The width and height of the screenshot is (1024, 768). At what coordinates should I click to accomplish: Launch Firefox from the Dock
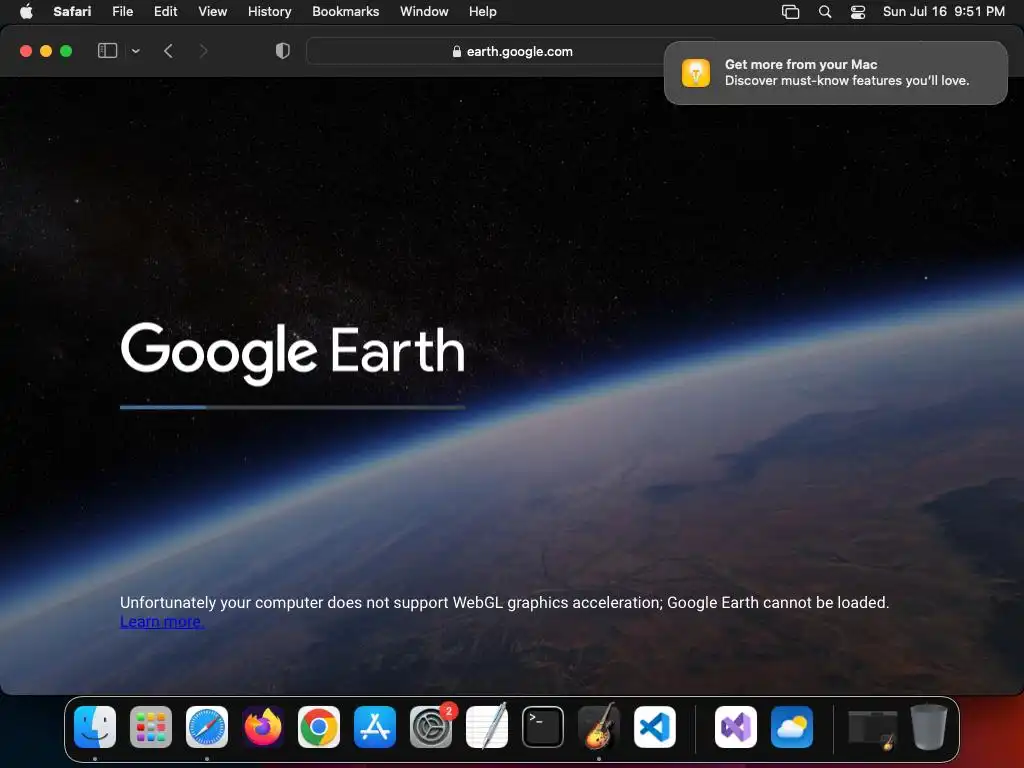tap(263, 727)
